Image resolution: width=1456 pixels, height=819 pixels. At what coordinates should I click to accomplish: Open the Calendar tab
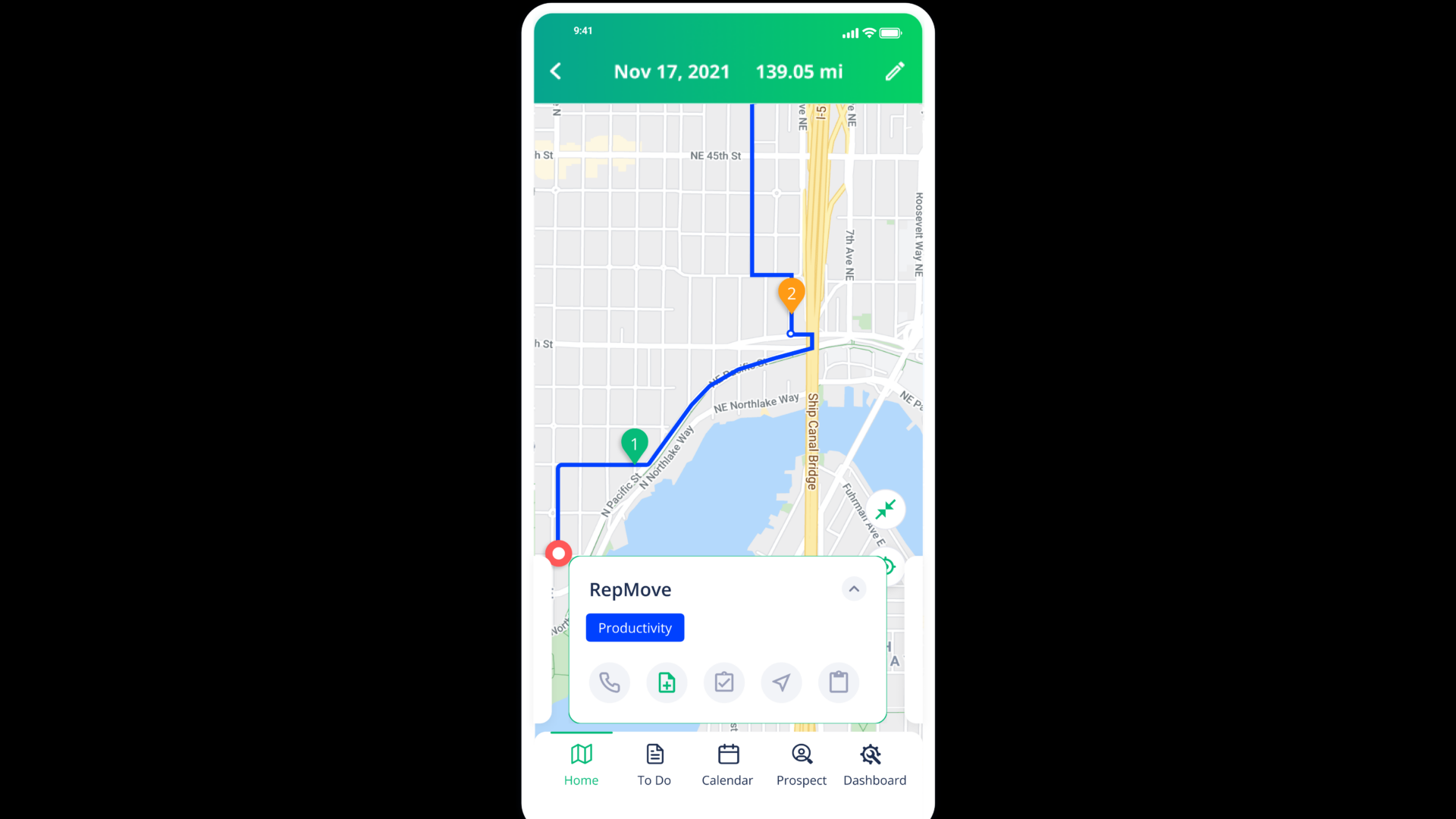[727, 765]
